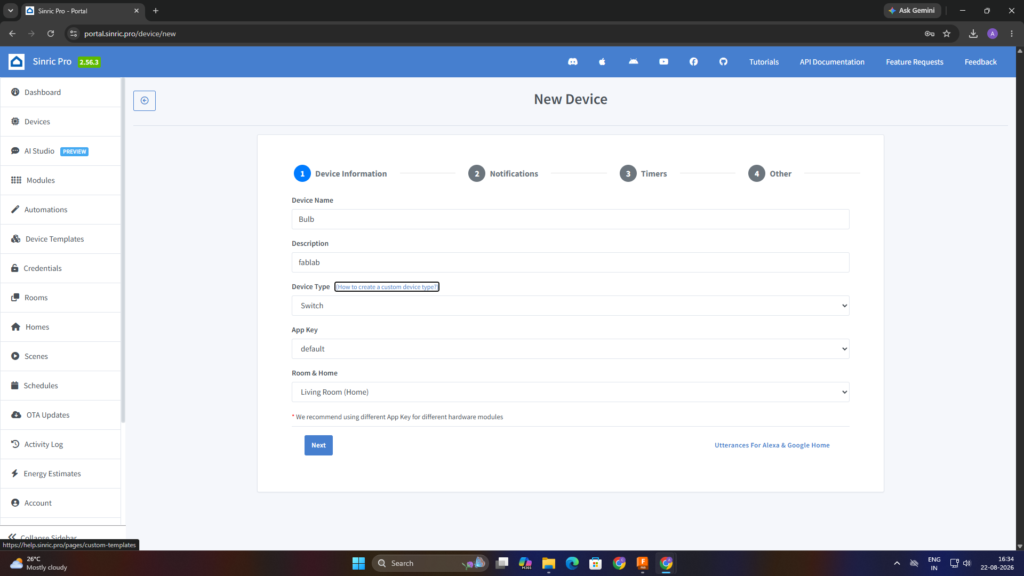Open the Windows Start menu
Screen dimensions: 1024x576
359,563
